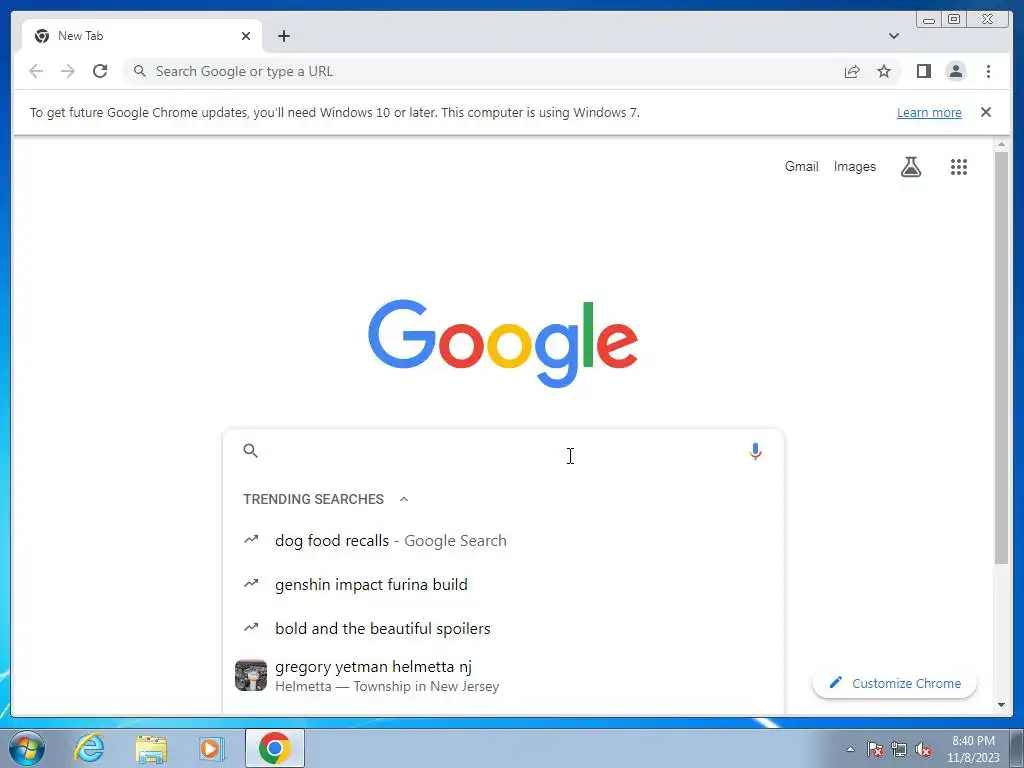The width and height of the screenshot is (1024, 768).
Task: Click the scrollbar up arrow
Action: pyautogui.click(x=1001, y=144)
